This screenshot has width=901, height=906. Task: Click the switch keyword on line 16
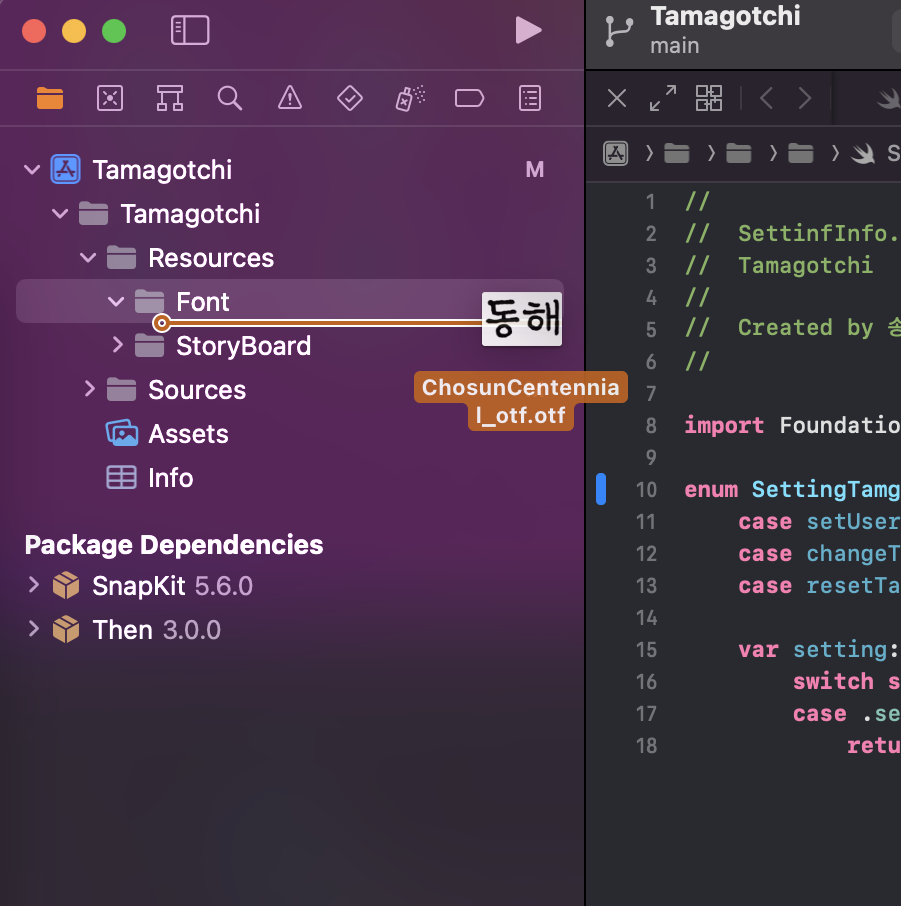(833, 682)
